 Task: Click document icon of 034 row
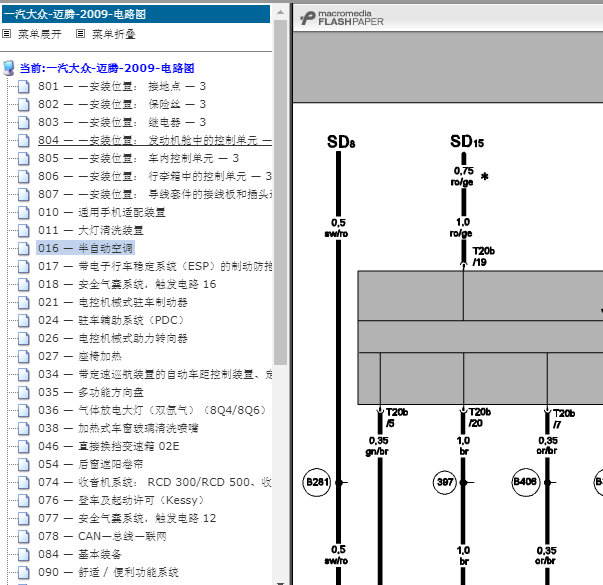(23, 375)
